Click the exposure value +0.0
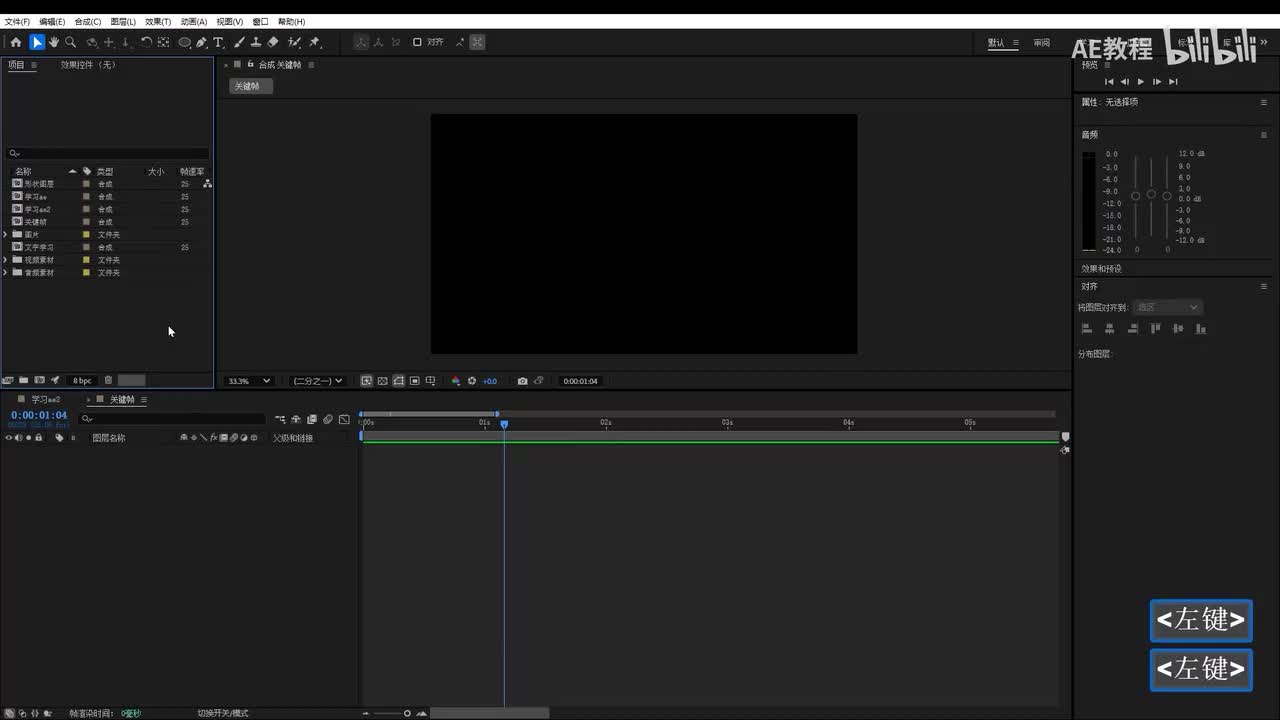The image size is (1280, 720). [490, 381]
